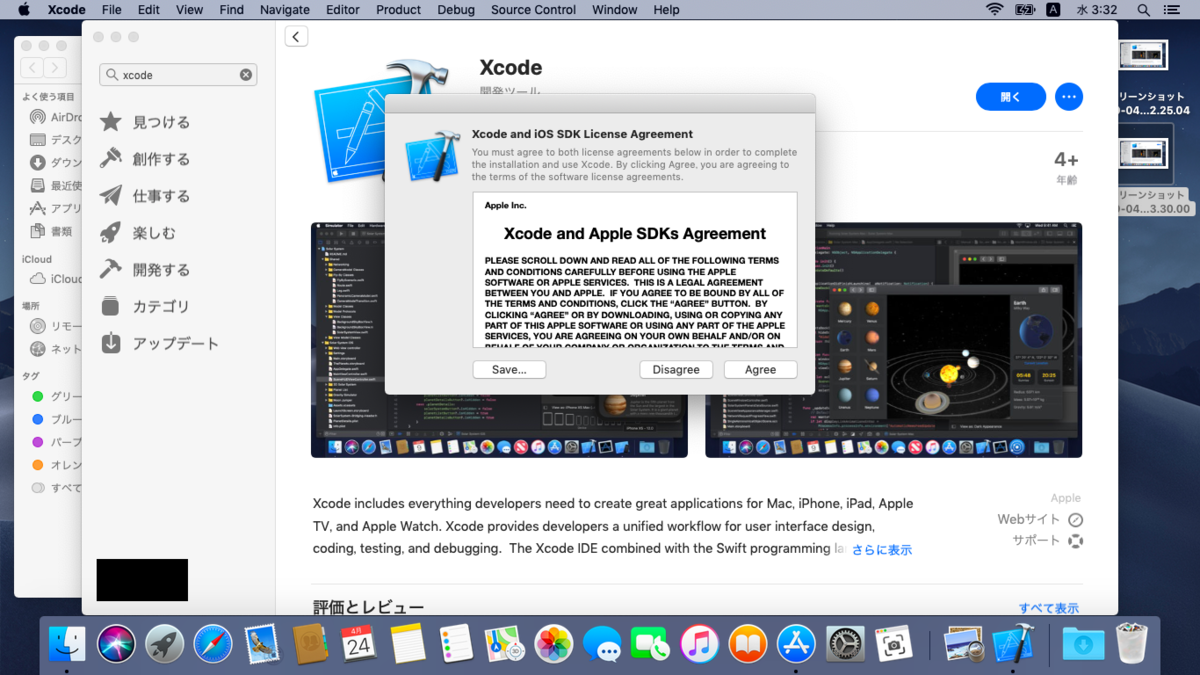Launch Siri from the Dock
This screenshot has width=1200, height=675.
click(x=116, y=644)
